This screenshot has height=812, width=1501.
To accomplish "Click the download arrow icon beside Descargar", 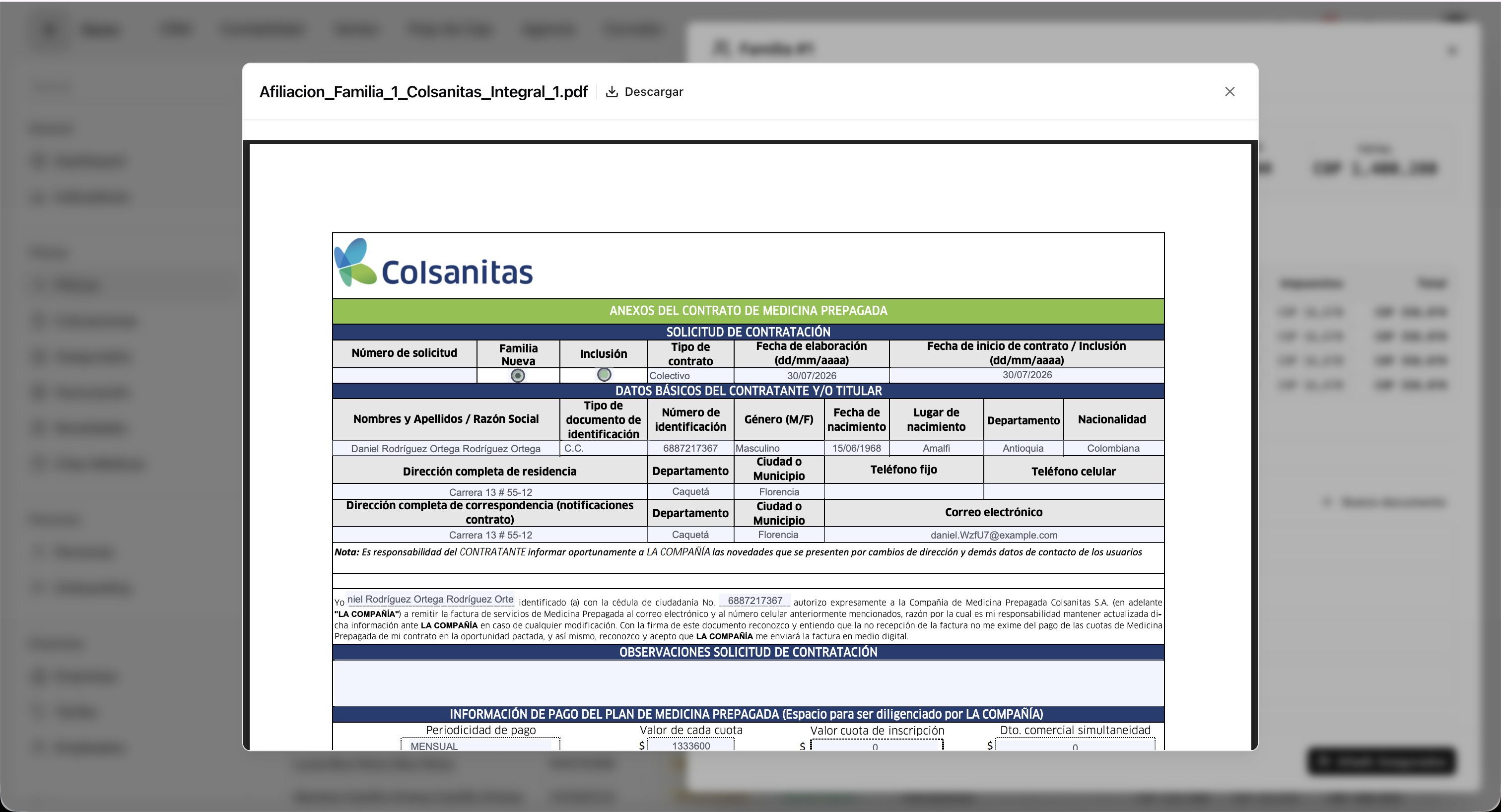I will (x=611, y=91).
